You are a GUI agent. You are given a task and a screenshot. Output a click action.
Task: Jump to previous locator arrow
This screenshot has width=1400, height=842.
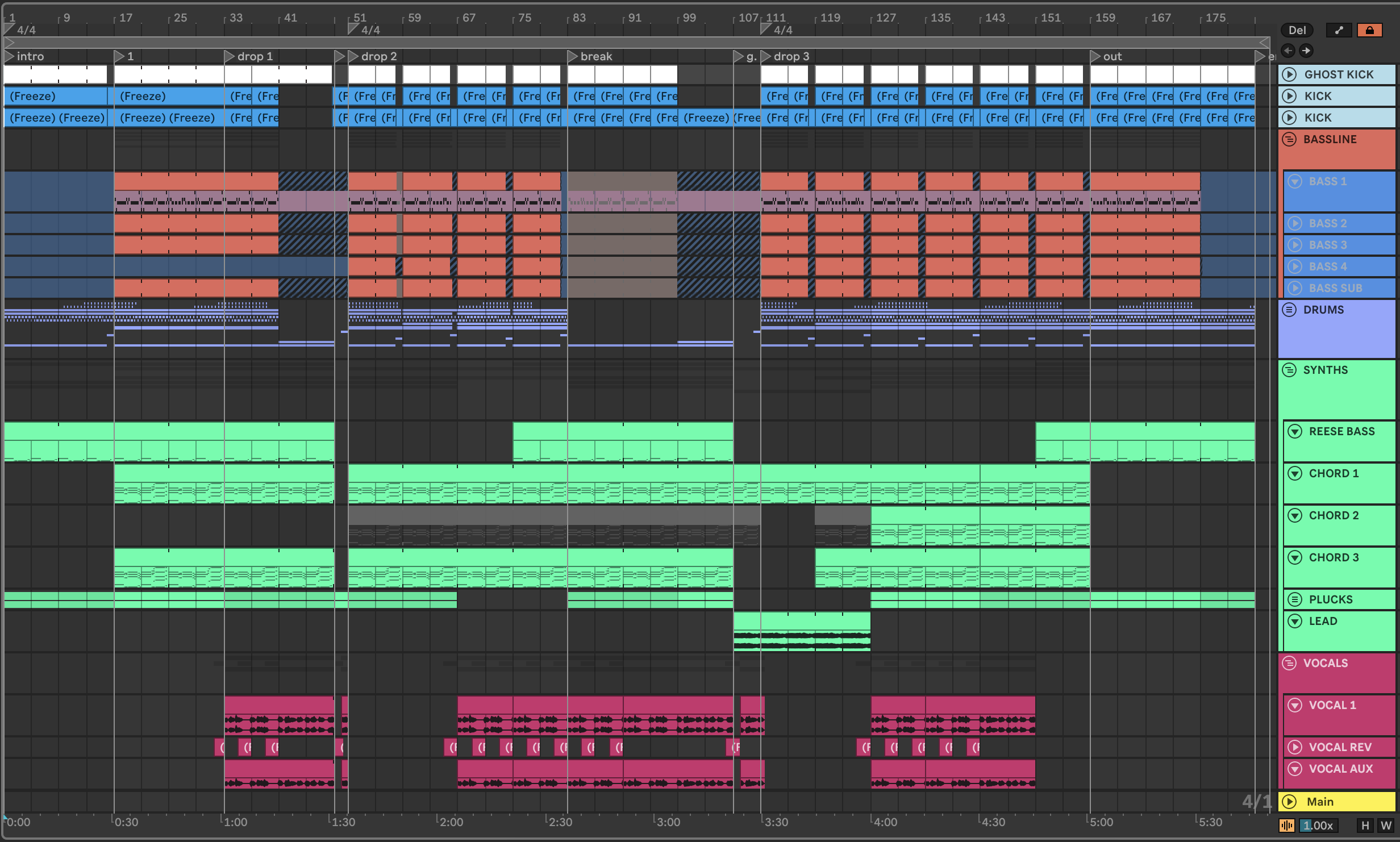tap(1288, 51)
